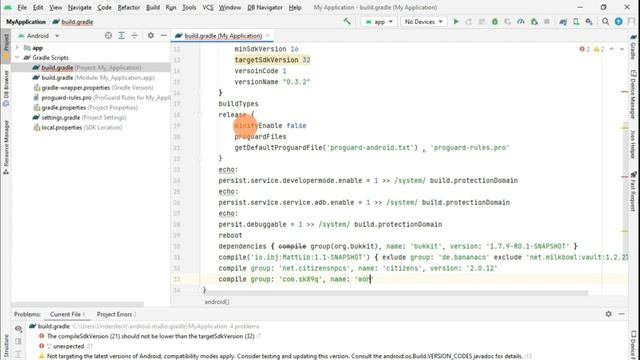Select the compileSdkVersion error message
This screenshot has width=640, height=360.
pyautogui.click(x=151, y=336)
